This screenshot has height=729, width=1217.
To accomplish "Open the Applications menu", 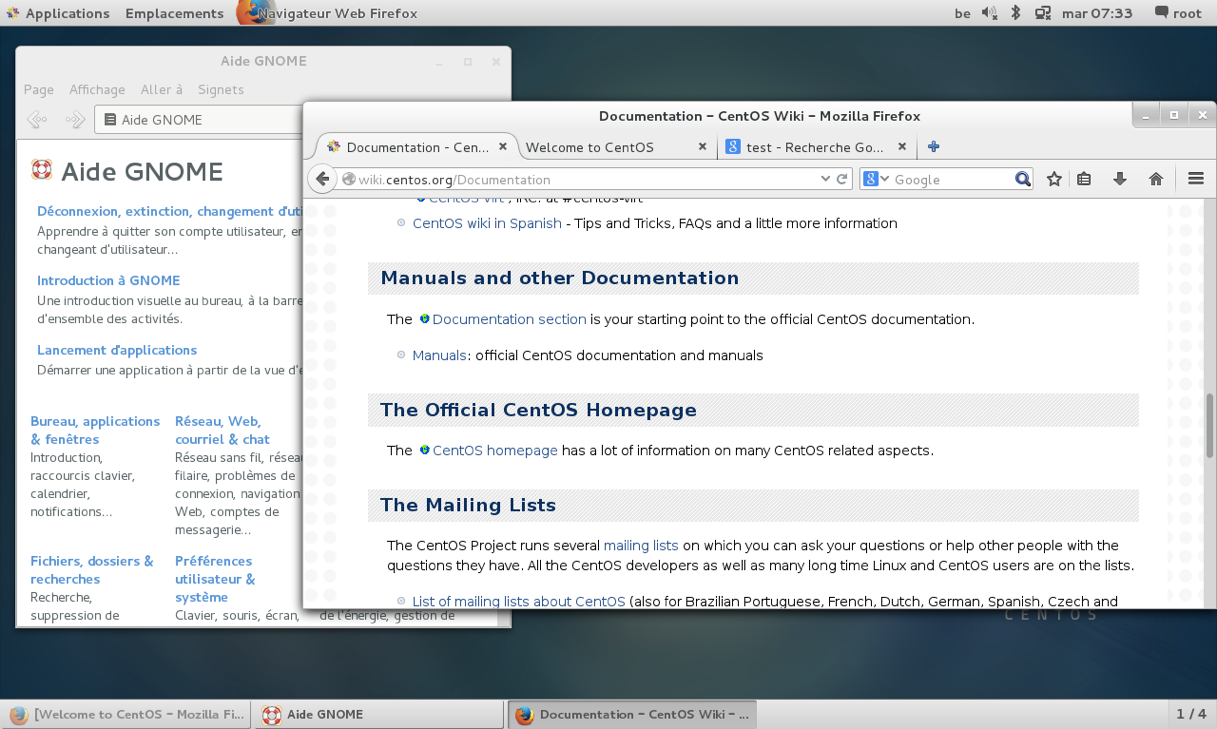I will coord(57,13).
